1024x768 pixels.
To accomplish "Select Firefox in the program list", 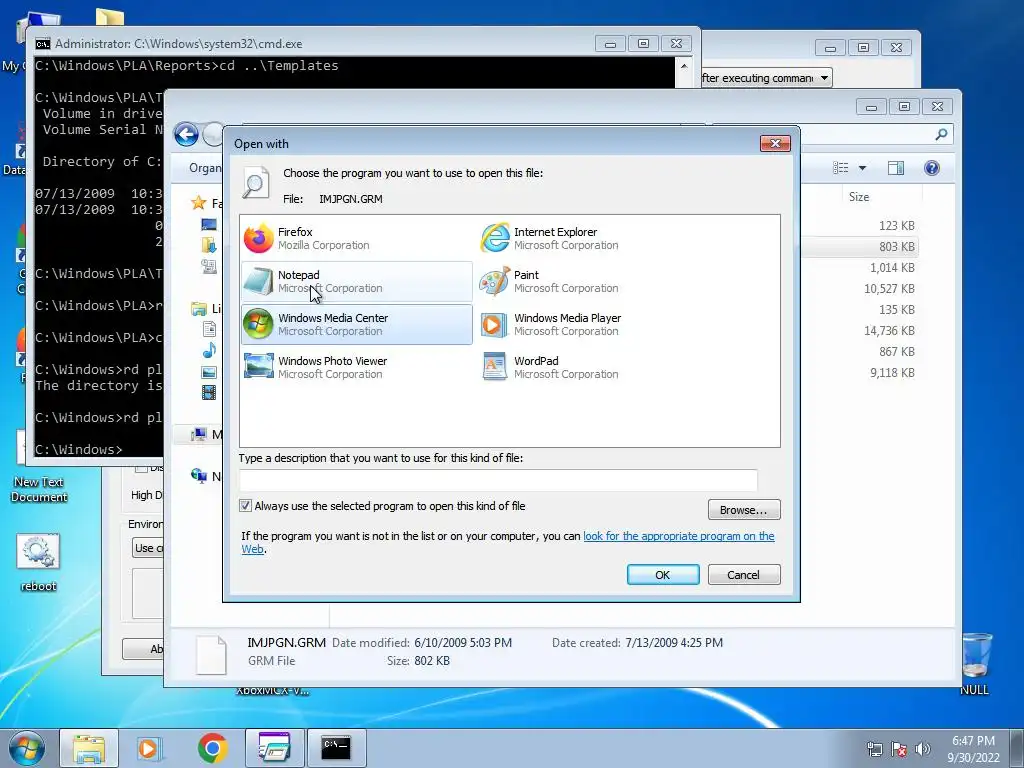I will [x=357, y=238].
